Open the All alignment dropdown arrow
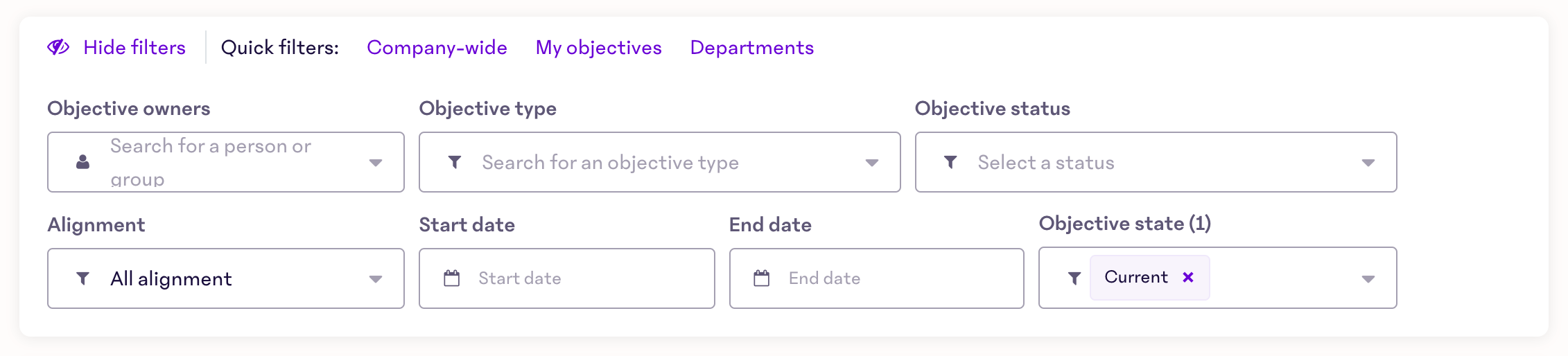Screen dimensions: 1568x356 click(376, 279)
